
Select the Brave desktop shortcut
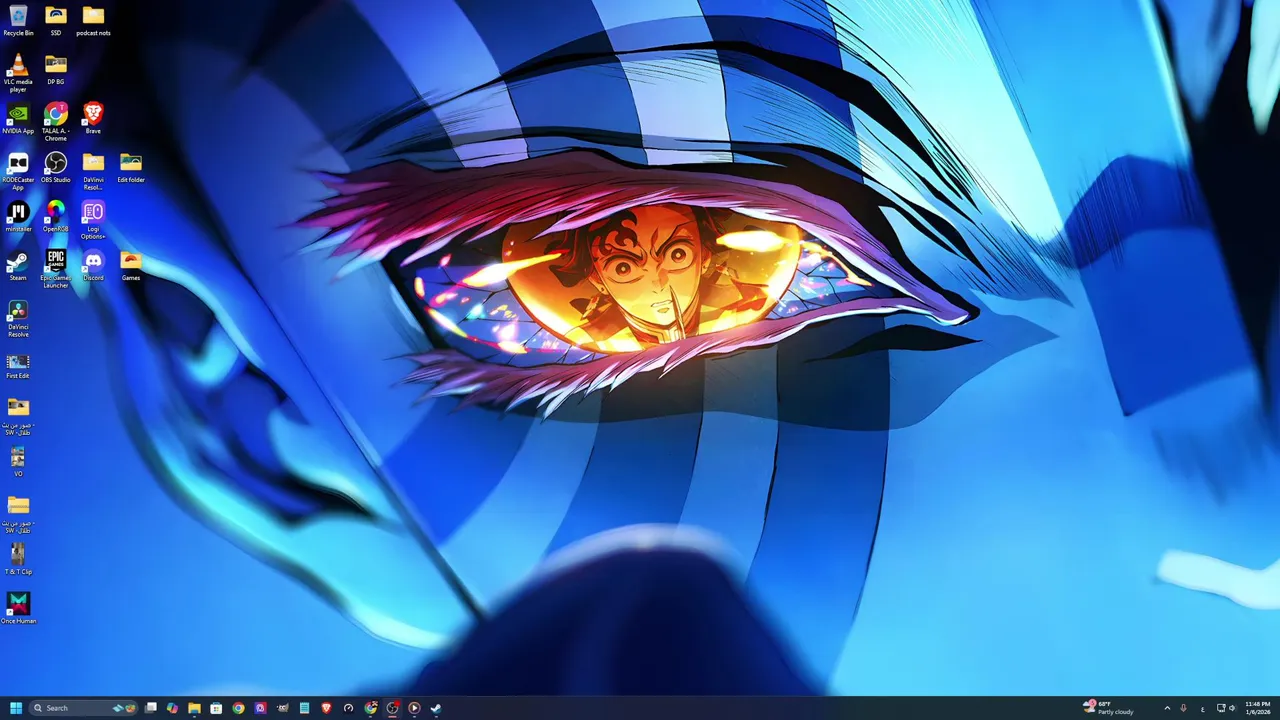tap(93, 118)
